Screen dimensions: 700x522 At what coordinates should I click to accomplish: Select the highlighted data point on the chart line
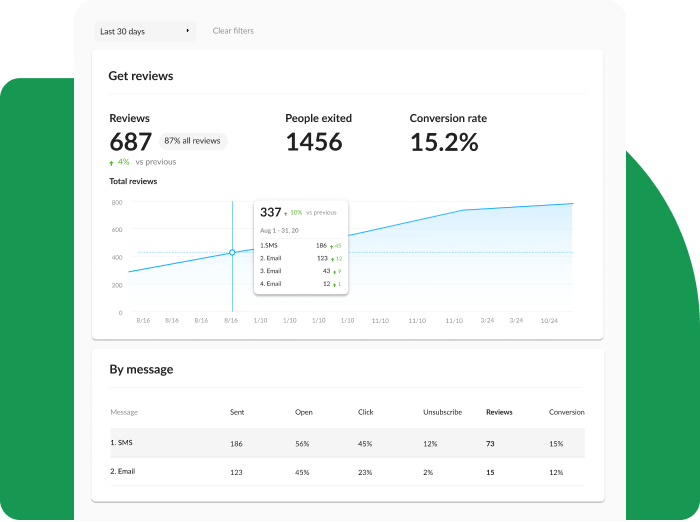pyautogui.click(x=232, y=253)
